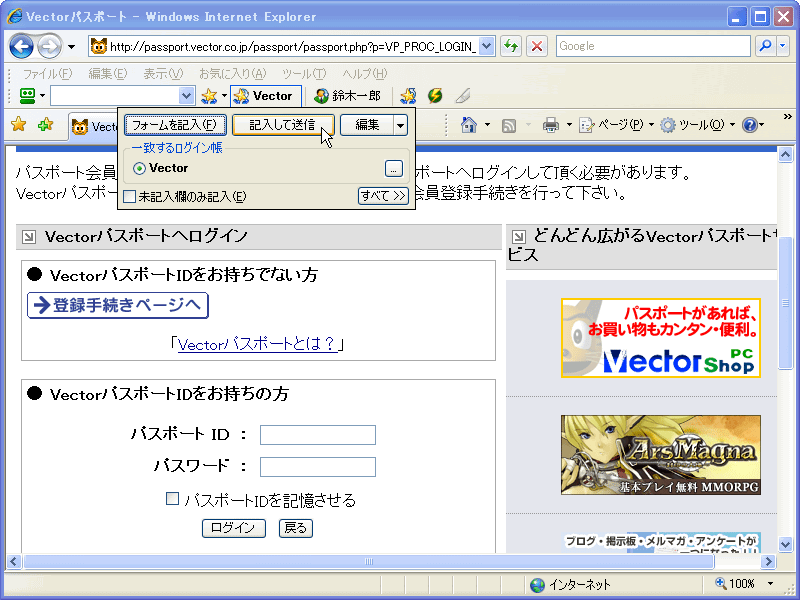Click the green RoboForm toolbar icon

pyautogui.click(x=27, y=95)
